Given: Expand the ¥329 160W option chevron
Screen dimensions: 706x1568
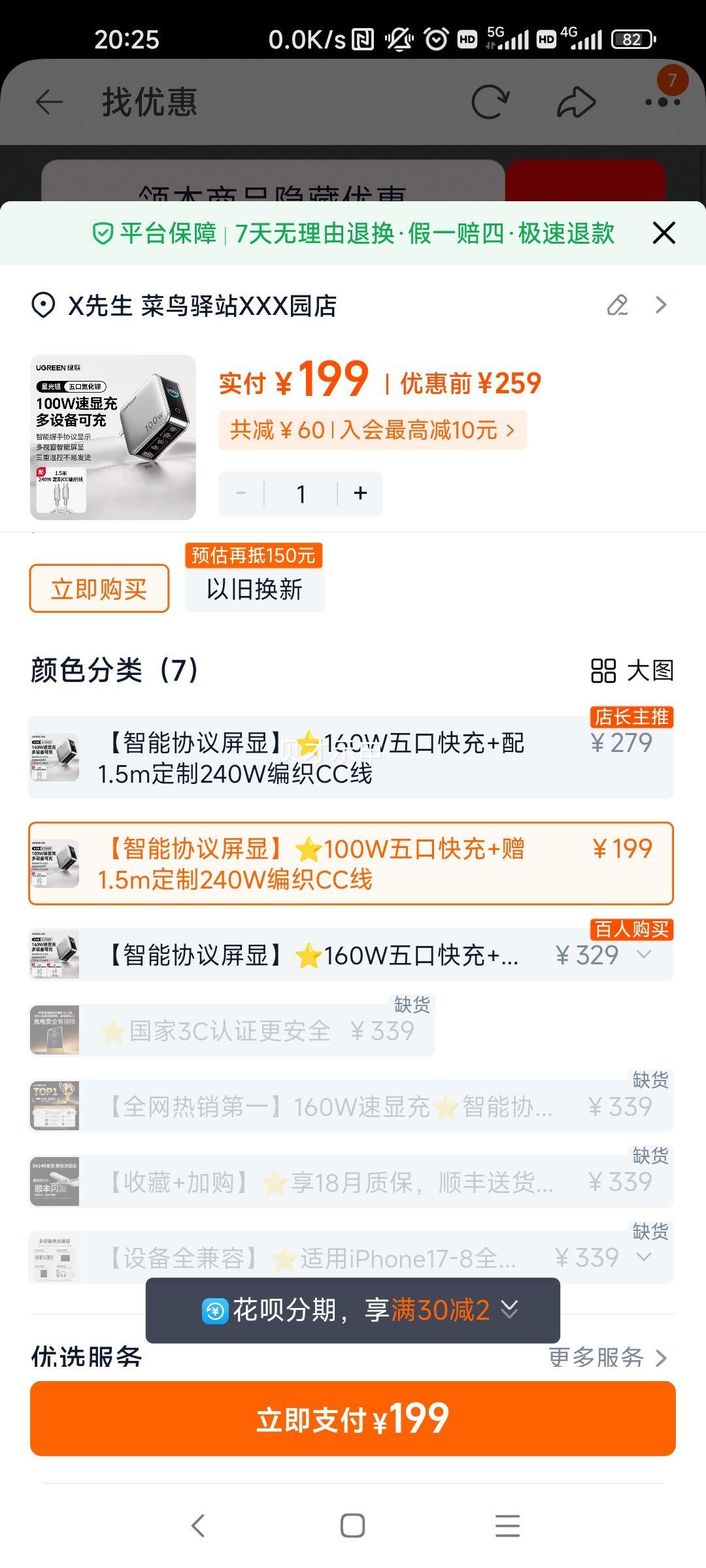Looking at the screenshot, I should (644, 955).
